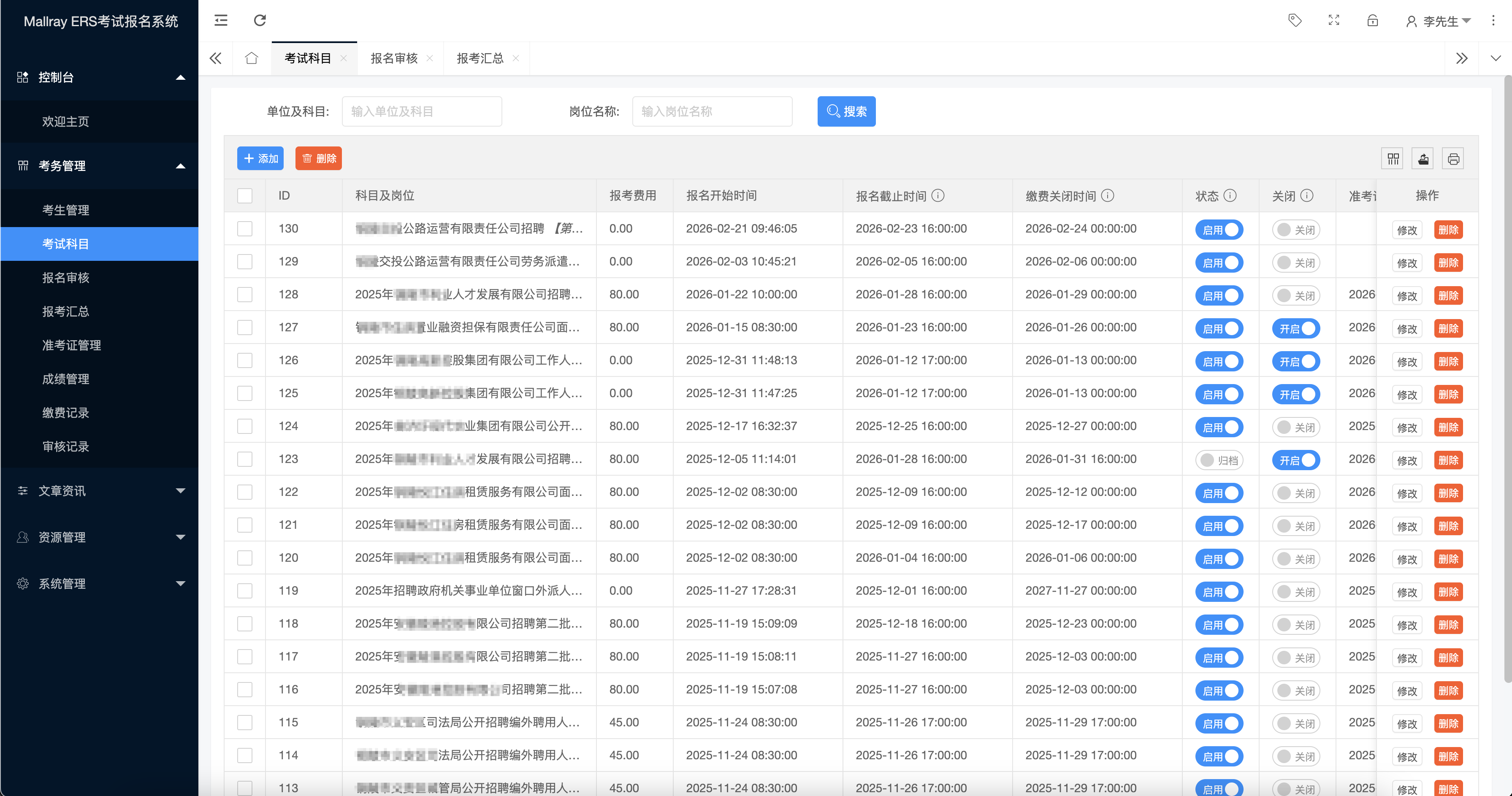Open the column filter icon above table
Image resolution: width=1512 pixels, height=796 pixels.
pos(1393,159)
